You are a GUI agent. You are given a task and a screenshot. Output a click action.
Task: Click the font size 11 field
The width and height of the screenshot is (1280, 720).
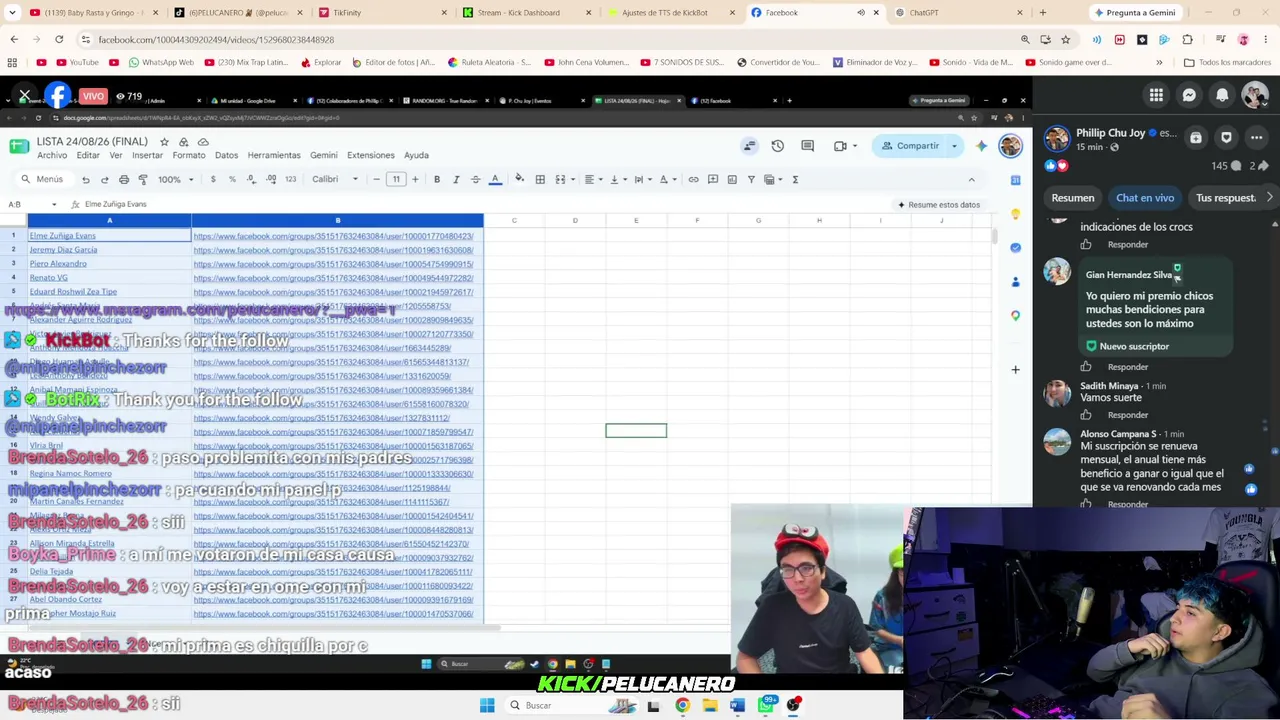(x=396, y=180)
